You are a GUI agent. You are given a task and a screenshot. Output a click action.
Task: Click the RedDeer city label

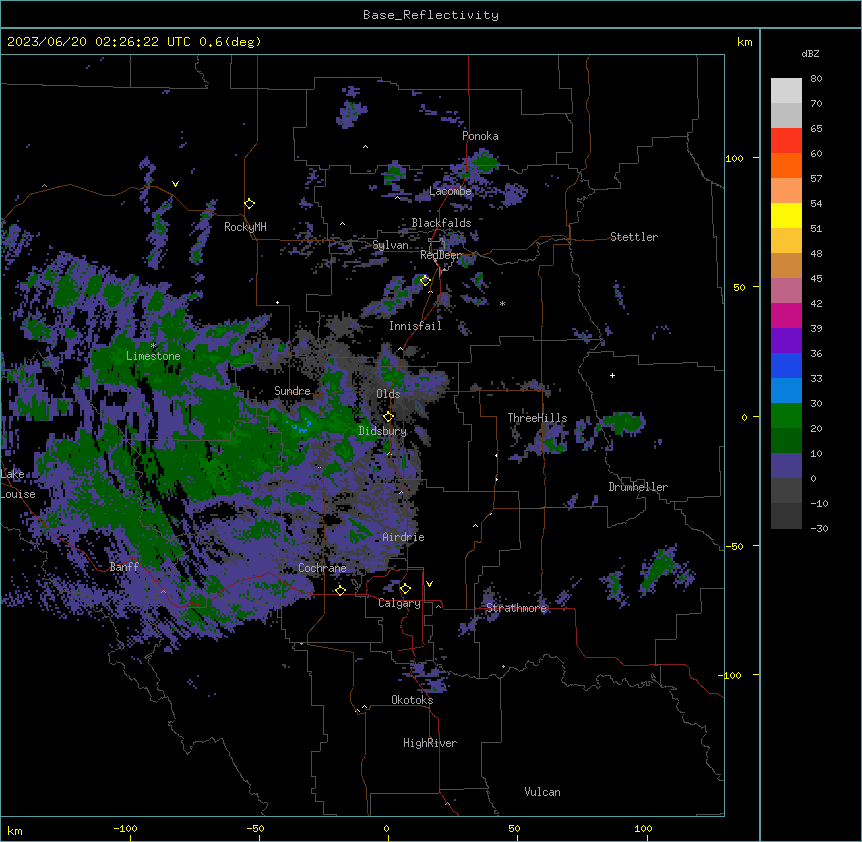tap(440, 255)
